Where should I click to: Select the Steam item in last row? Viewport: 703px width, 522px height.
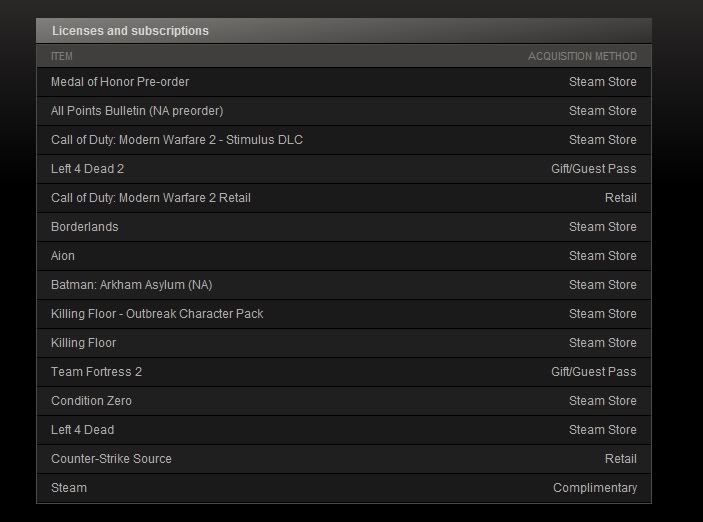69,488
